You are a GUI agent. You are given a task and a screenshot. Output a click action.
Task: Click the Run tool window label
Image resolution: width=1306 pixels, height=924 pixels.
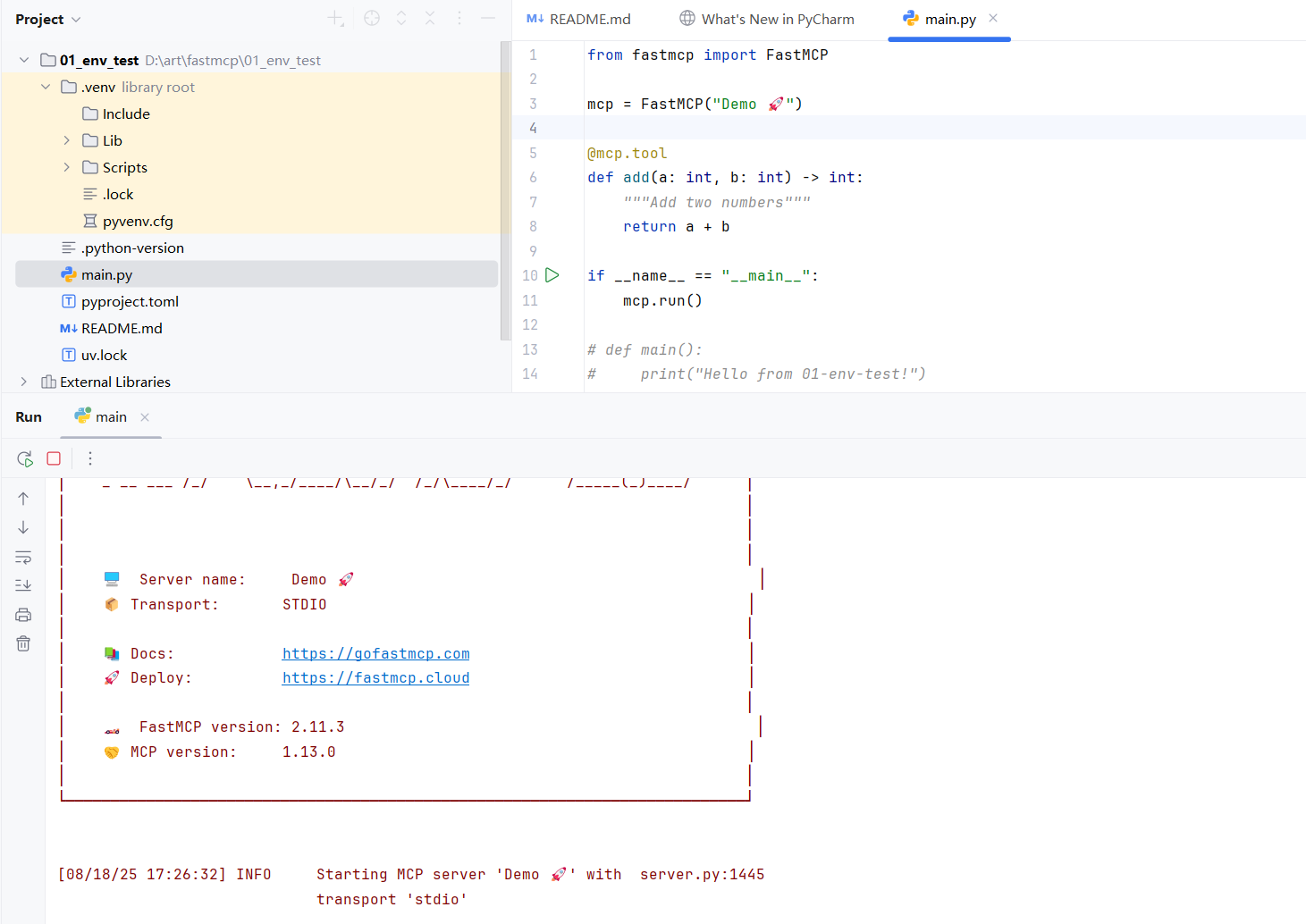click(29, 417)
